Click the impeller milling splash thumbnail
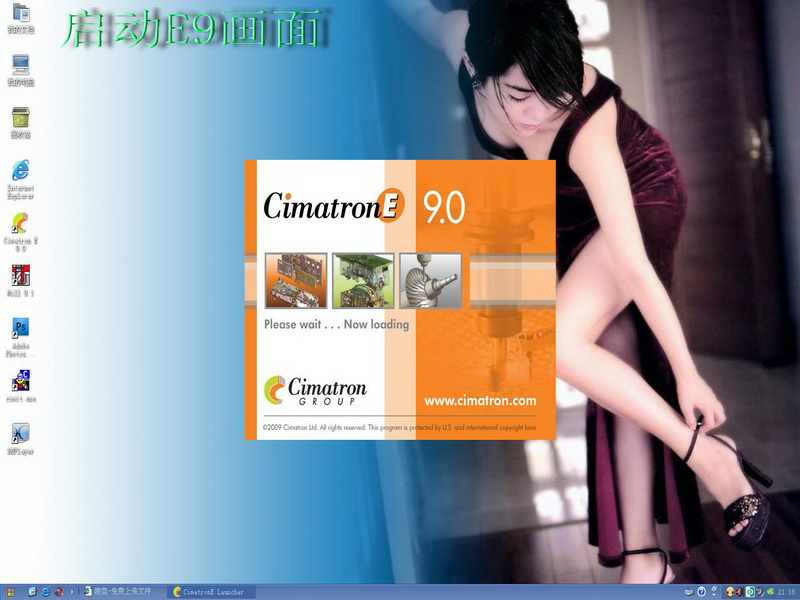This screenshot has height=600, width=800. [x=431, y=281]
